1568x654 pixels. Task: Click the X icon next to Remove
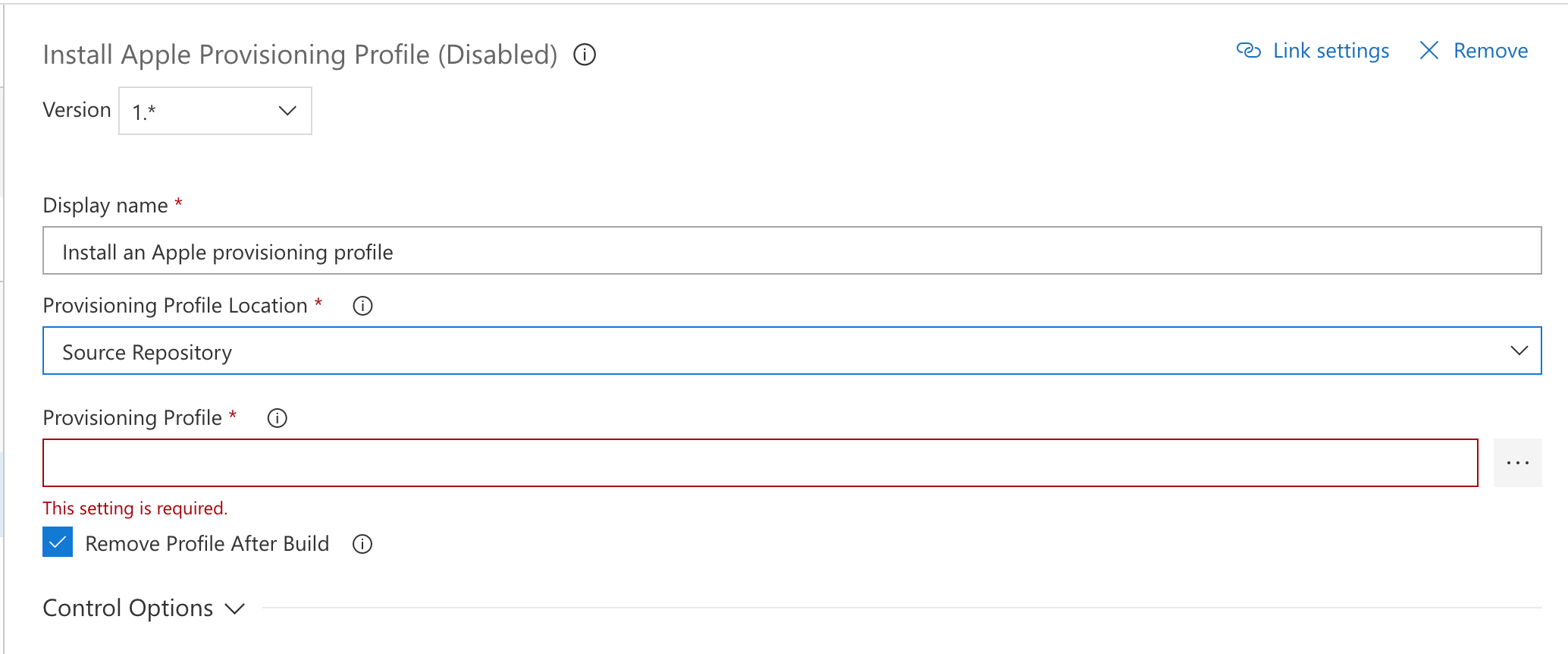click(x=1428, y=50)
